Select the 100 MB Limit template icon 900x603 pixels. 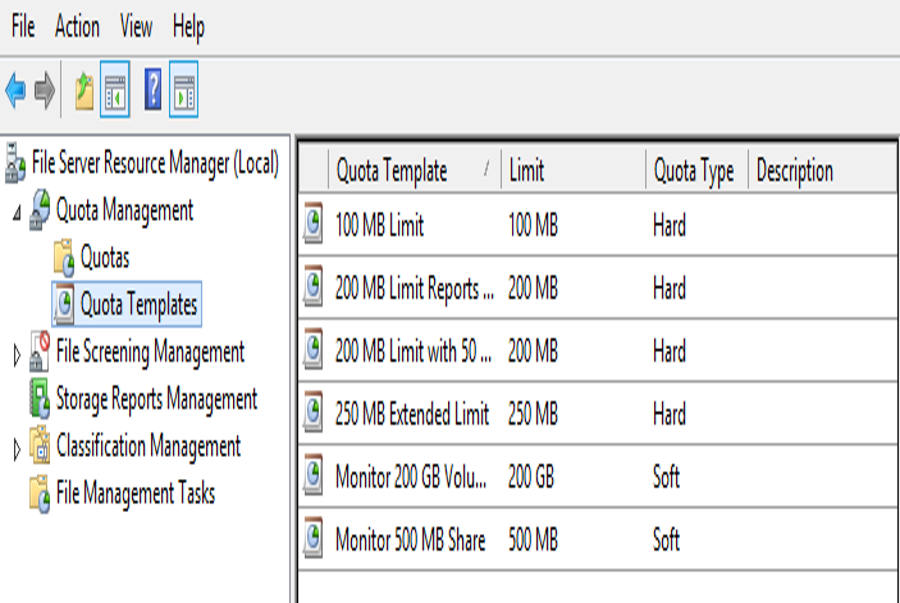[x=313, y=223]
